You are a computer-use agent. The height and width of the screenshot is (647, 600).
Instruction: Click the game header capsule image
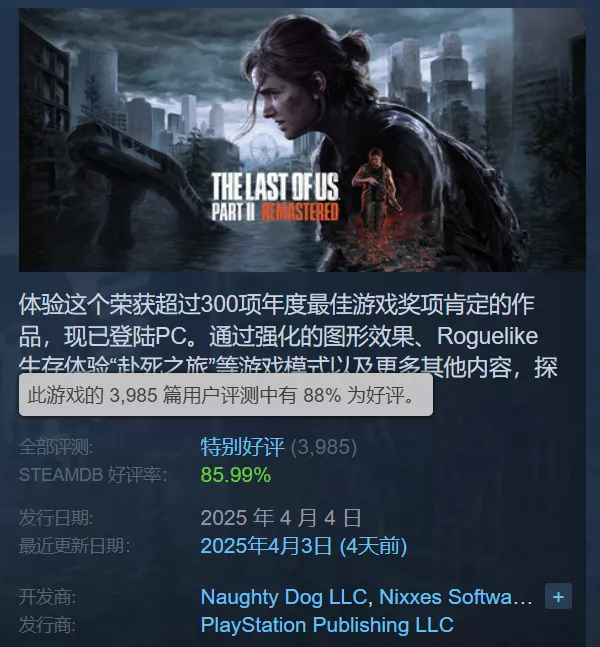click(302, 140)
